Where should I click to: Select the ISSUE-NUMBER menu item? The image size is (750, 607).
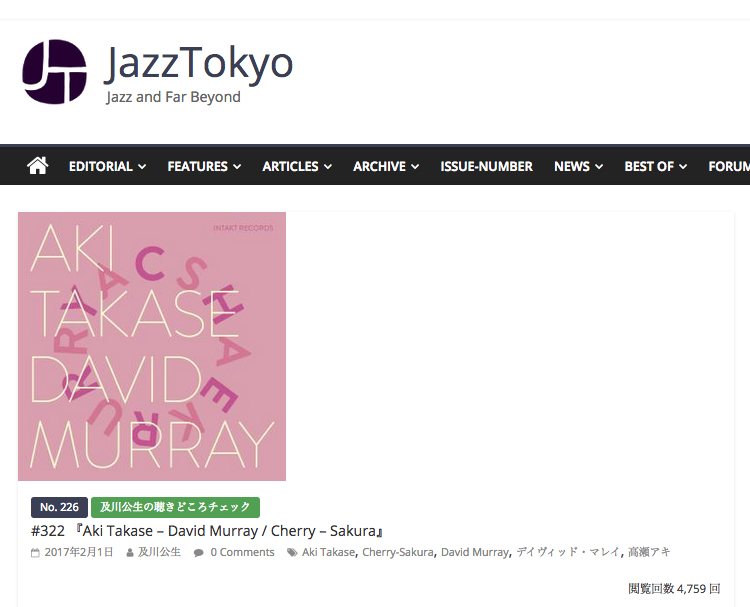(x=486, y=166)
